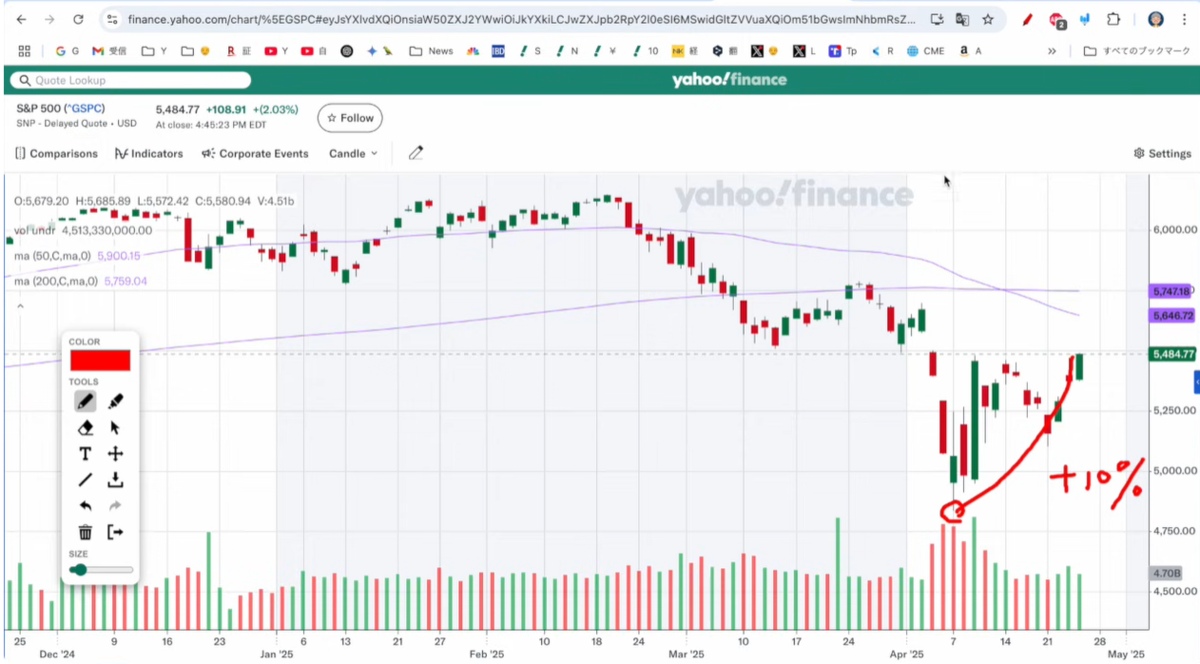Open chart Settings
The width and height of the screenshot is (1200, 664).
(1162, 154)
